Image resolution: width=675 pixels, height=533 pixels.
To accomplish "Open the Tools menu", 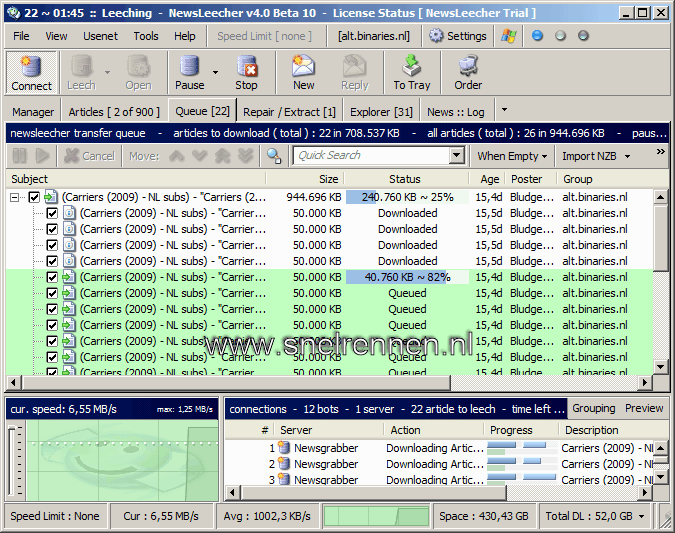I will (146, 36).
